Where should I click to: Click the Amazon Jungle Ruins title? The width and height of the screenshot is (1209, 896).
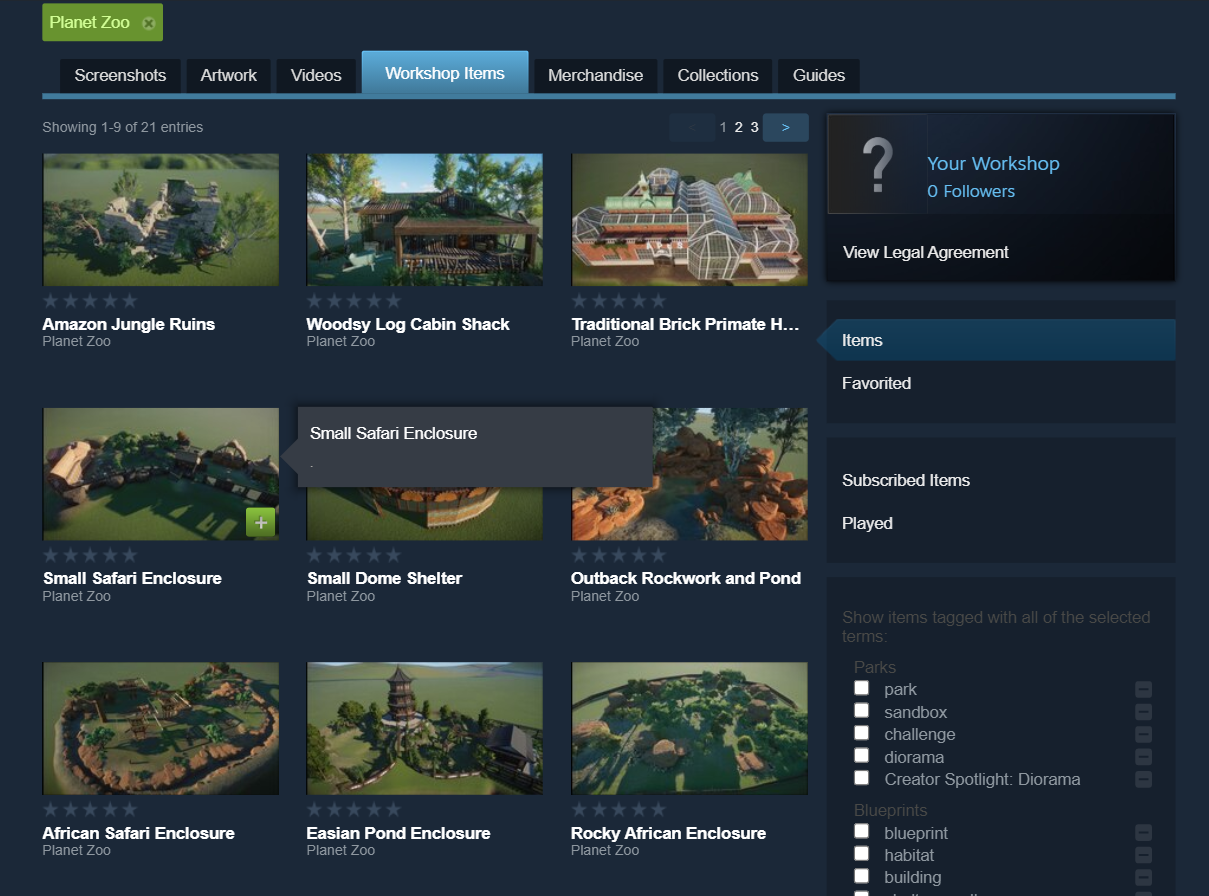point(129,324)
